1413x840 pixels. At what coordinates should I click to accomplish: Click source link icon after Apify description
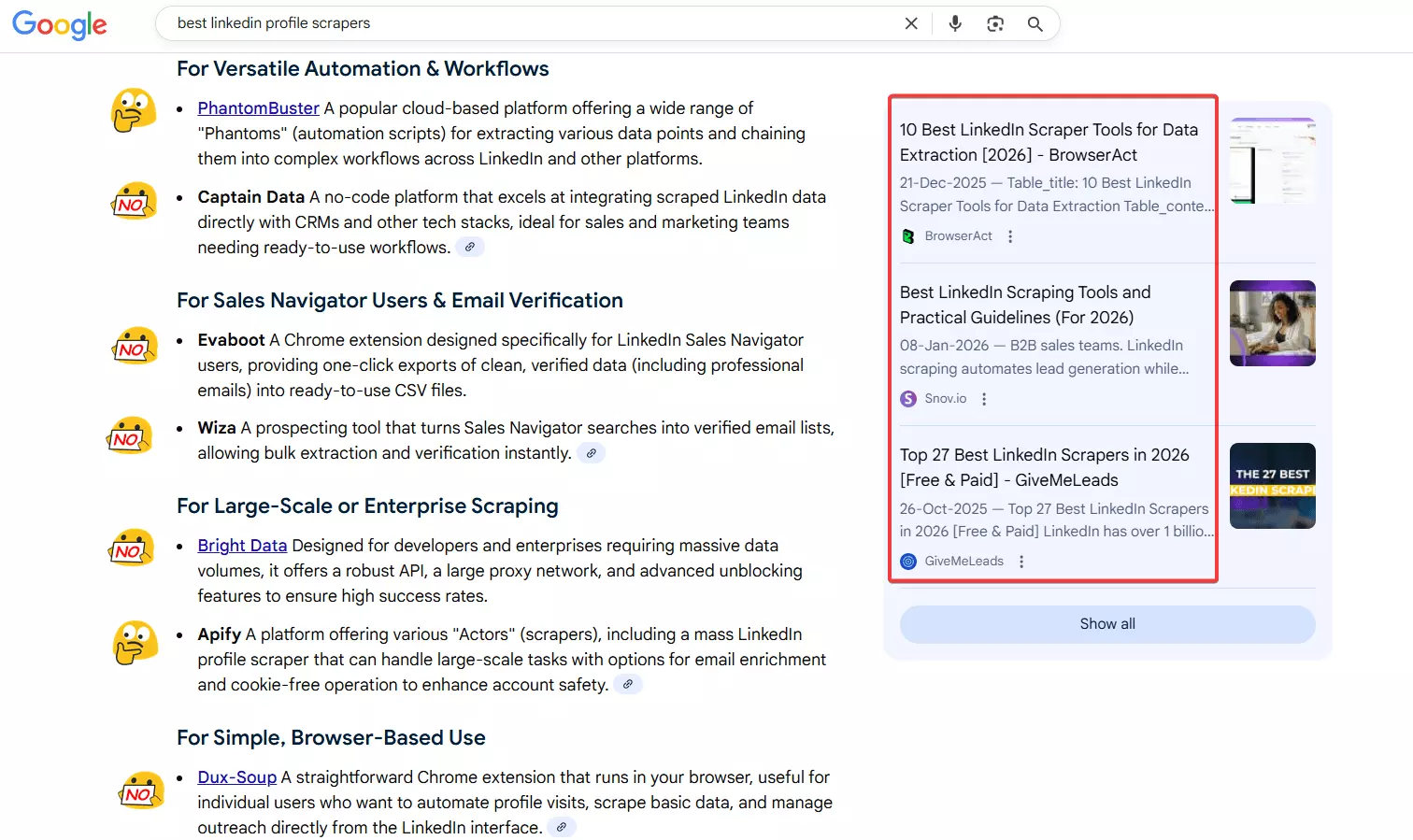[628, 685]
